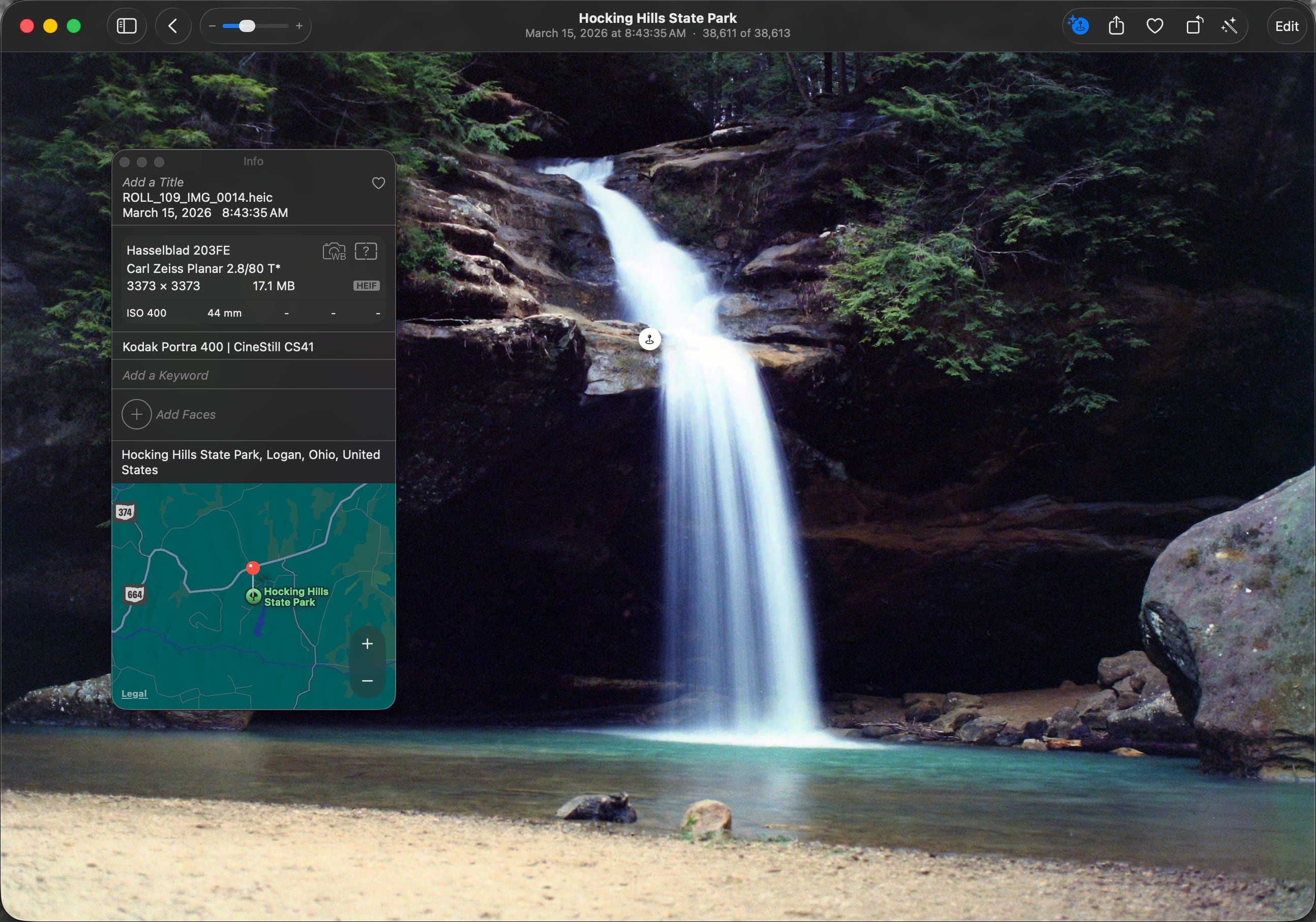
Task: Go back using the back arrow
Action: pos(172,26)
